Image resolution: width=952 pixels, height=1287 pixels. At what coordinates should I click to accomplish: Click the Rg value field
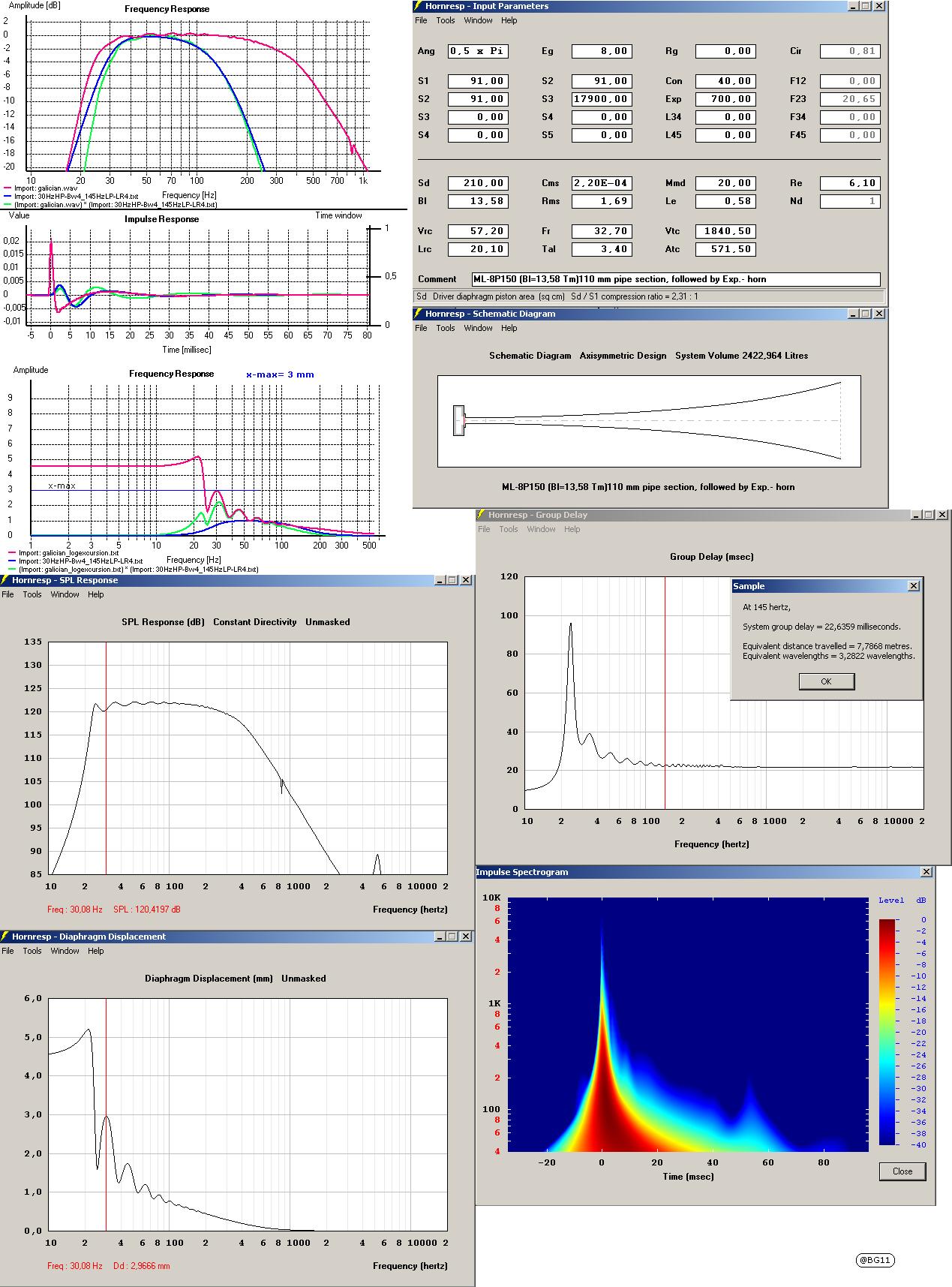click(725, 51)
